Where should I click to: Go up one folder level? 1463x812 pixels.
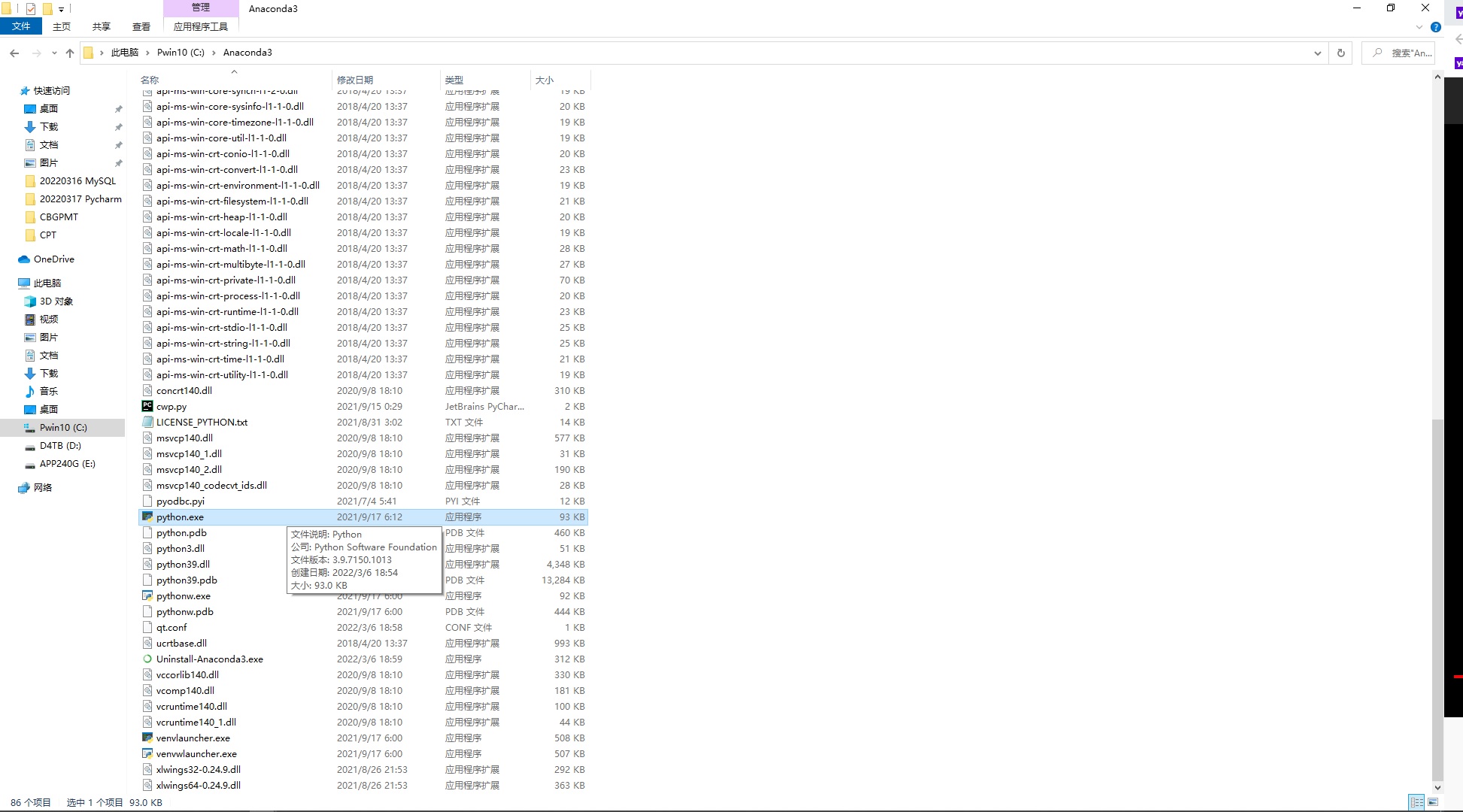[70, 53]
